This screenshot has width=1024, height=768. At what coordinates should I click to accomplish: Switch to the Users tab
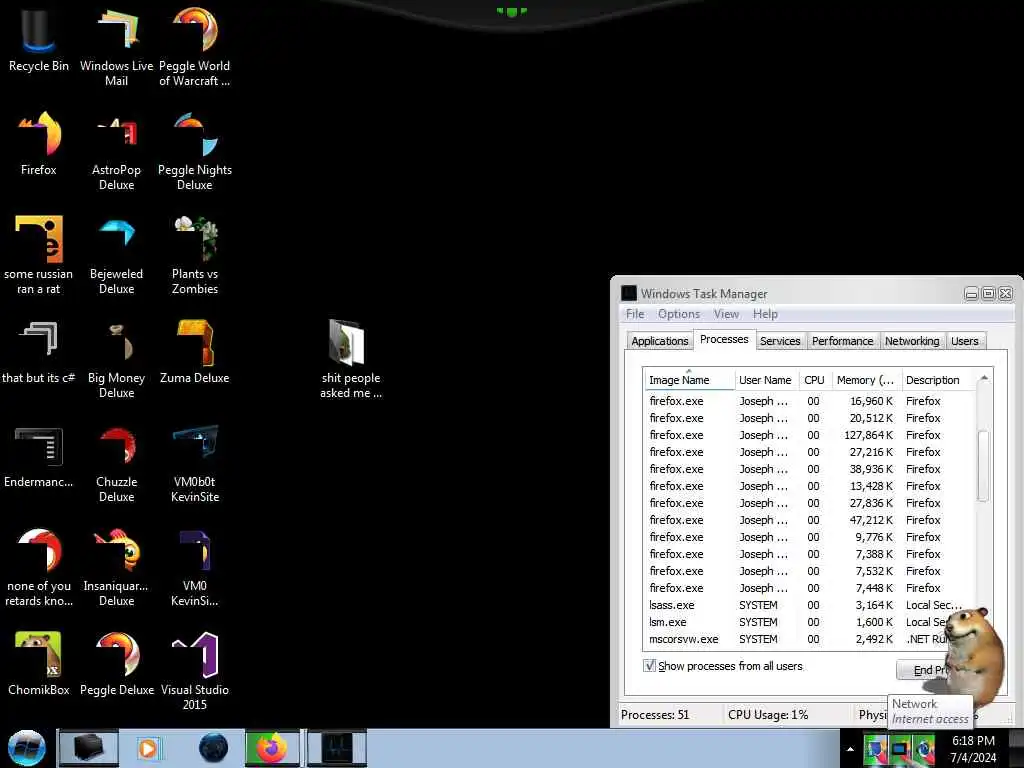tap(965, 341)
